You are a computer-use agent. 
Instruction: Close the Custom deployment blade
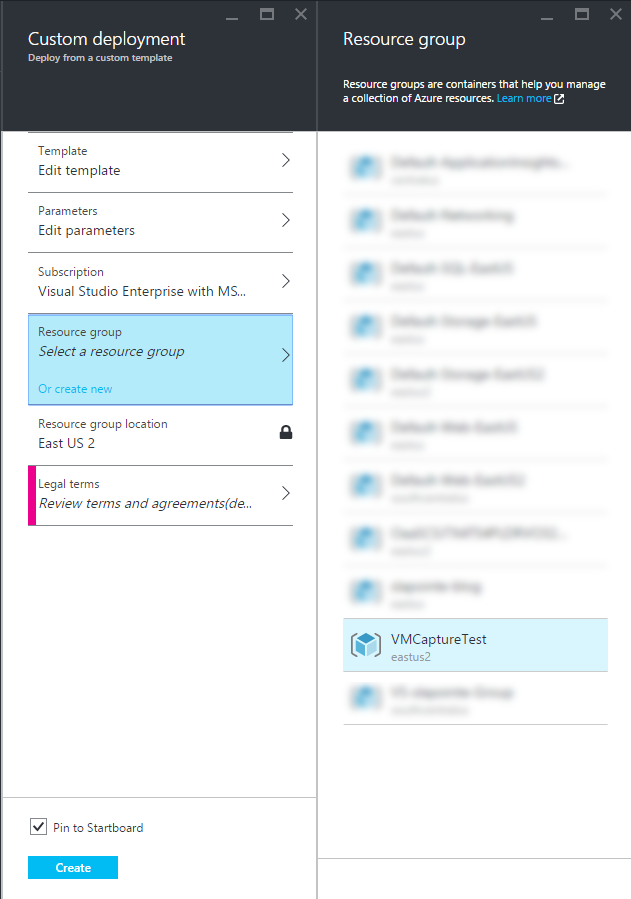point(300,14)
